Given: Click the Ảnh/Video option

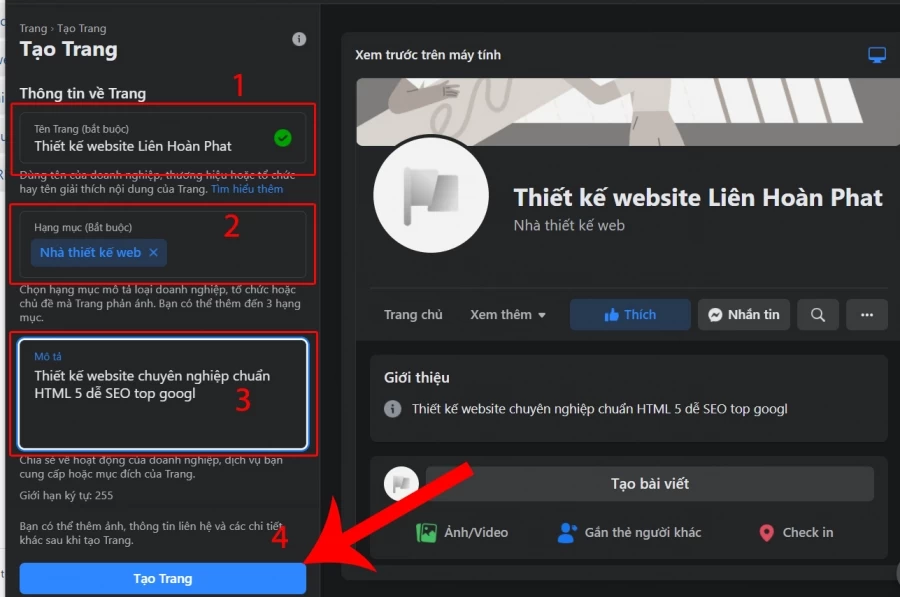Looking at the screenshot, I should click(462, 533).
